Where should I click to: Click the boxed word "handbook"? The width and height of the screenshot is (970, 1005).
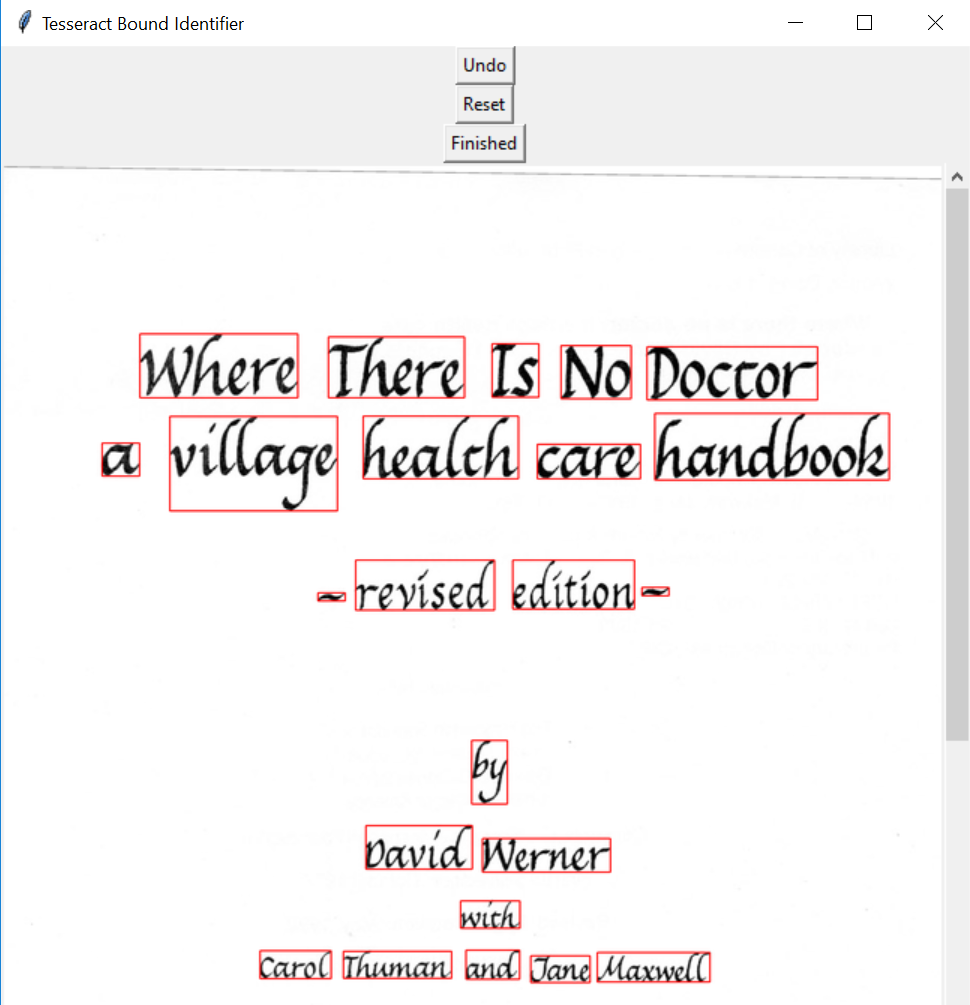772,447
